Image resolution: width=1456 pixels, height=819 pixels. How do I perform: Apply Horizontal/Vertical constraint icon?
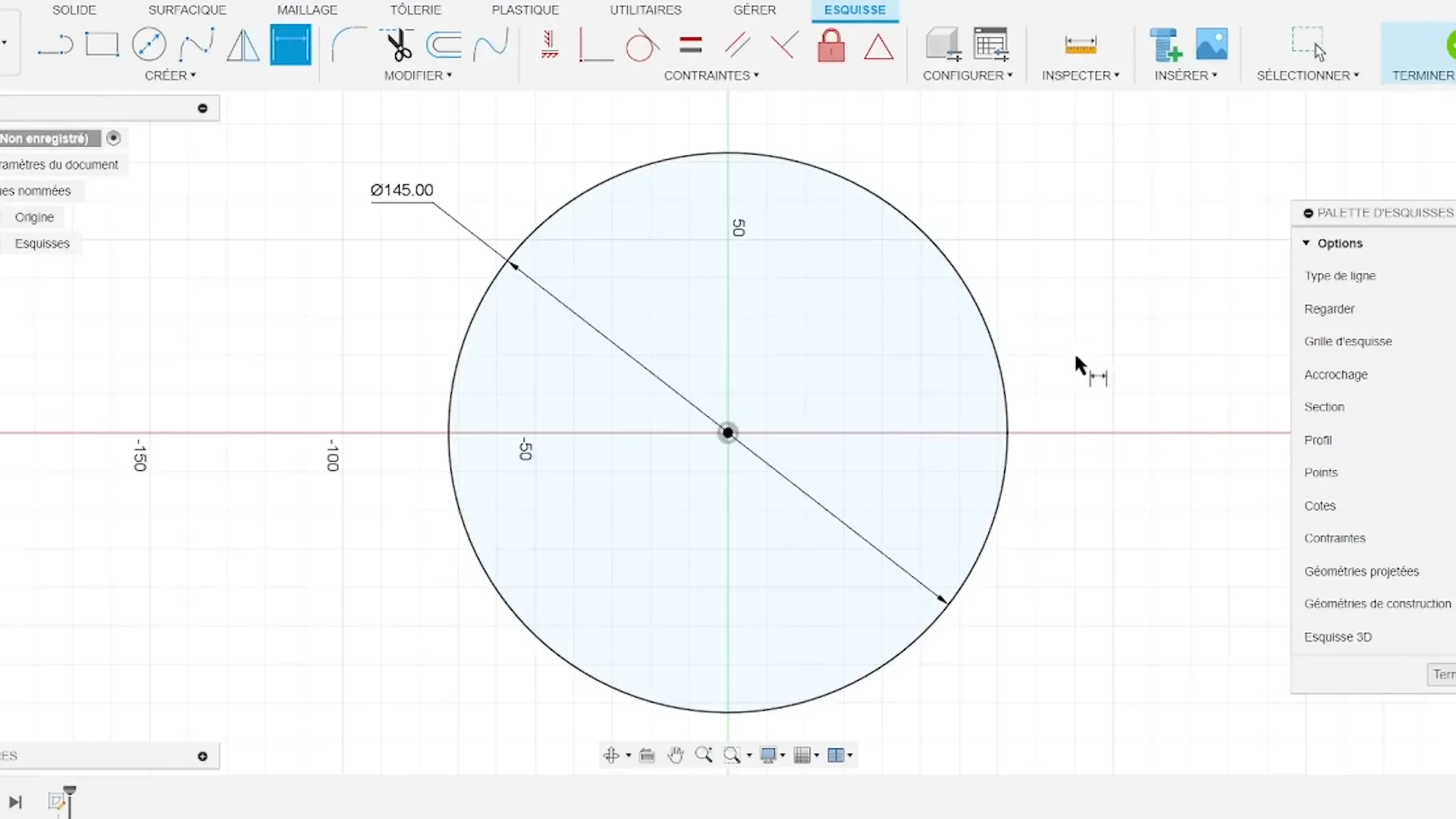pyautogui.click(x=550, y=45)
